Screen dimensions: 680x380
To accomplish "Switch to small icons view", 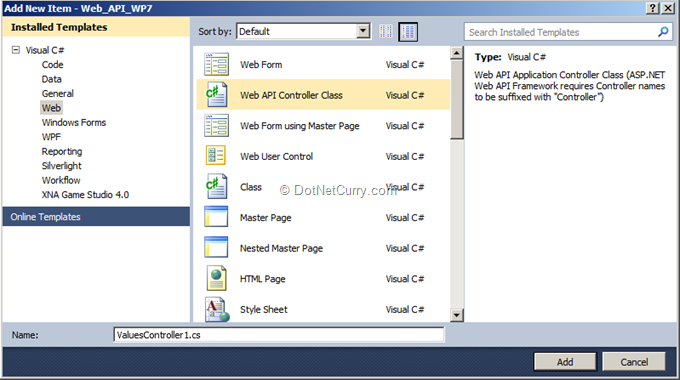I will 386,31.
